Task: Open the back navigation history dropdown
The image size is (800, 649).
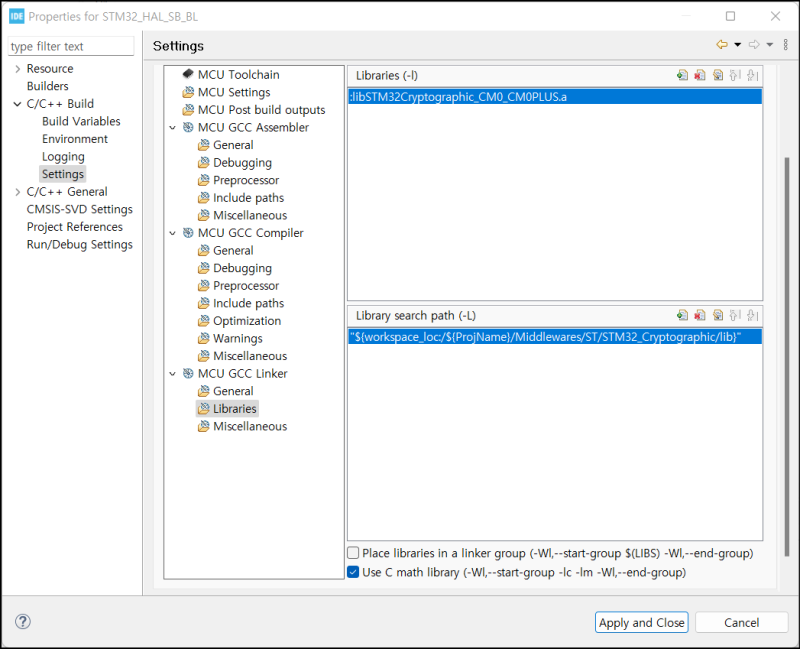Action: point(737,44)
